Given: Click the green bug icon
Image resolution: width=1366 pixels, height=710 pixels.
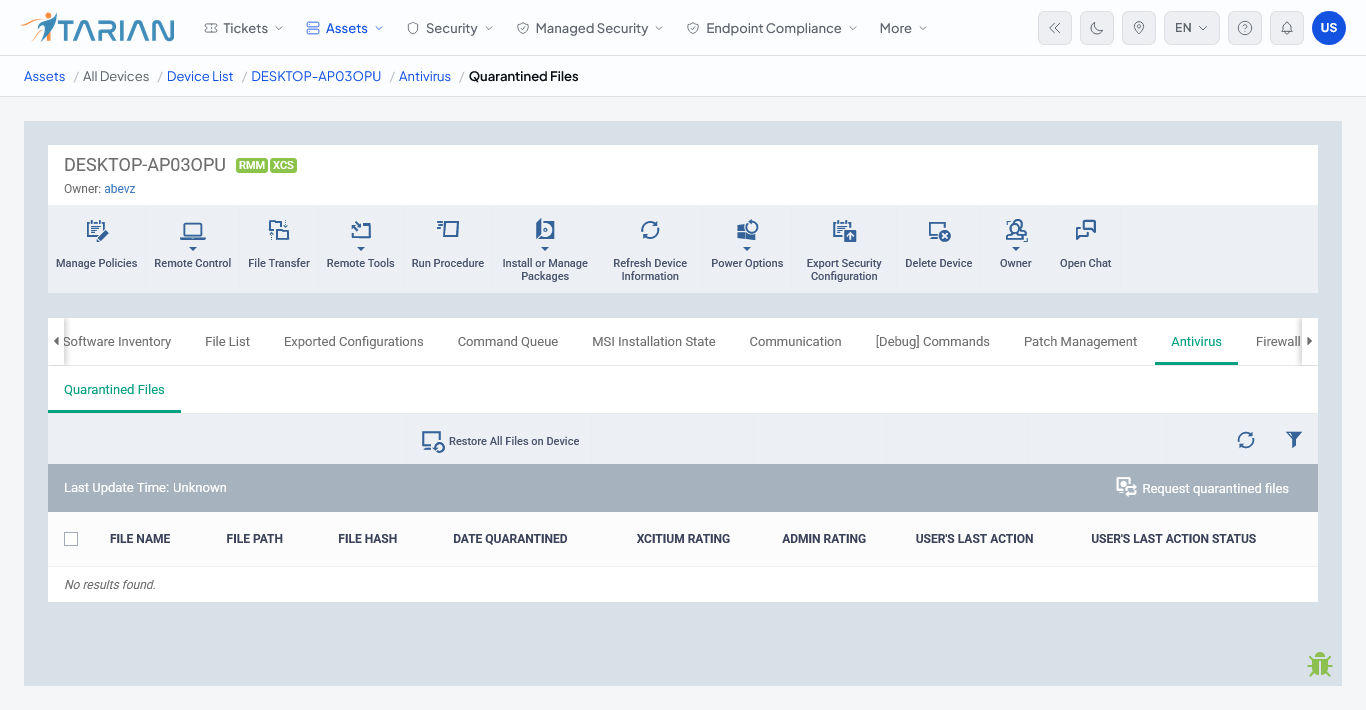Looking at the screenshot, I should click(x=1320, y=664).
